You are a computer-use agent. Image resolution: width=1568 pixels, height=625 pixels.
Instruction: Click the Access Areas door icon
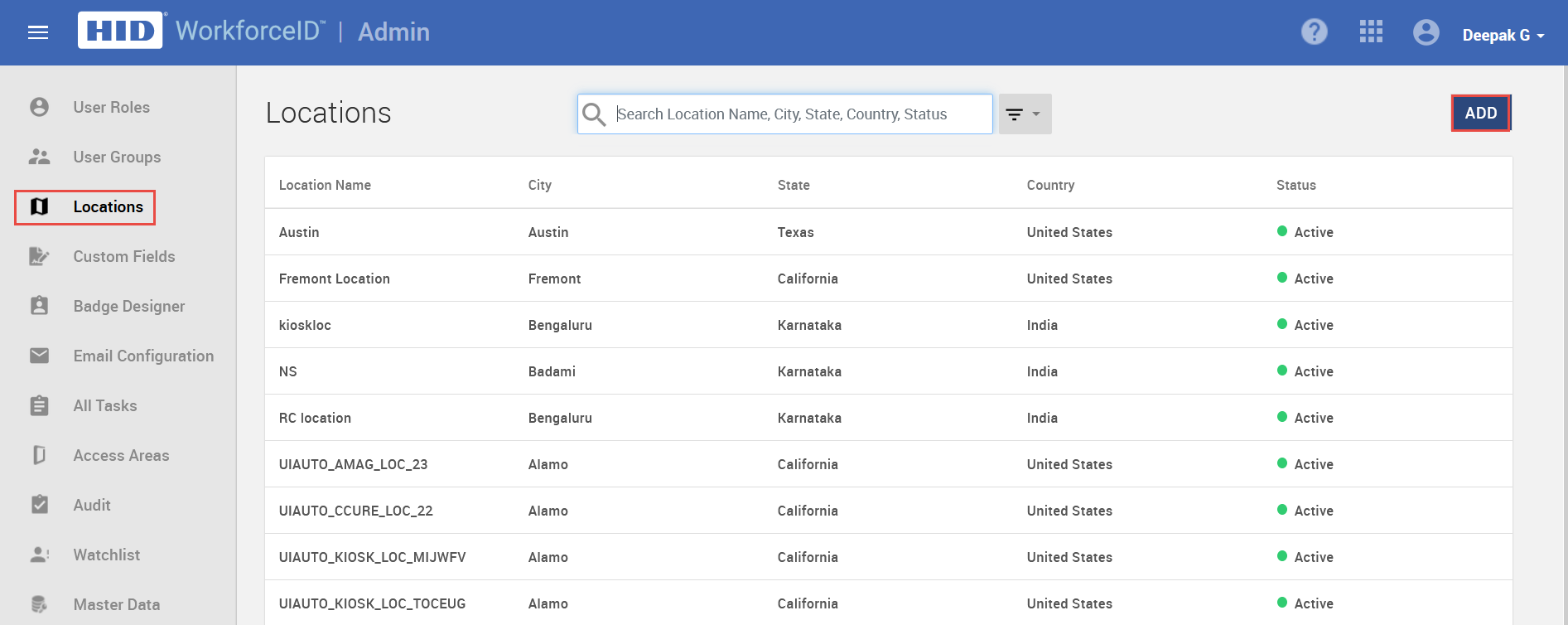click(x=39, y=455)
